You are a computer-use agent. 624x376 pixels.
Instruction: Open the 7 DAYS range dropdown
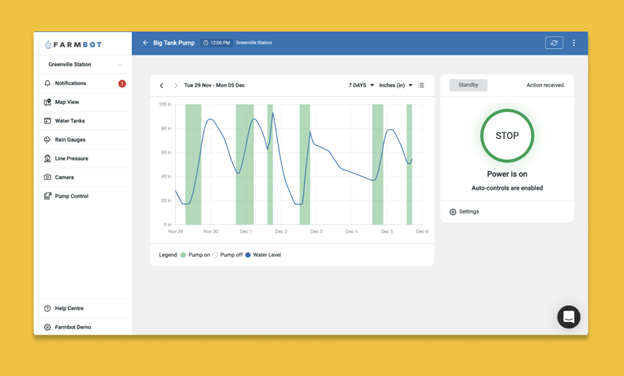pos(361,85)
